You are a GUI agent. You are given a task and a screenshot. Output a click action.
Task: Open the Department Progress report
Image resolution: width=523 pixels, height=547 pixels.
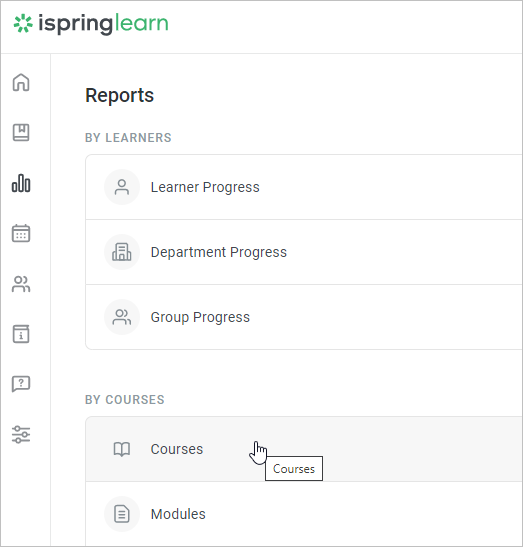click(x=304, y=252)
